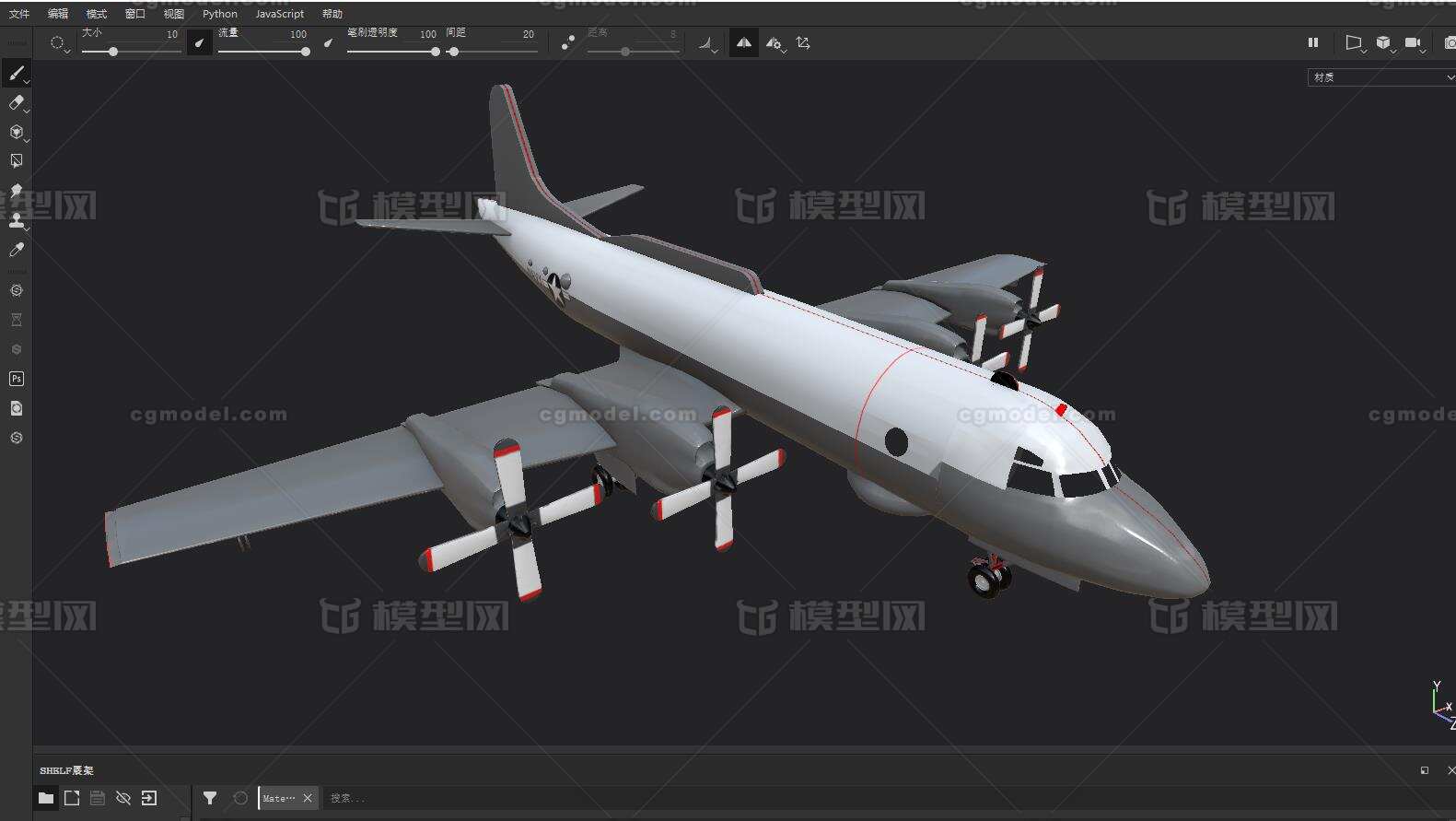
Task: Select the Clone stamp tool
Action: (x=16, y=220)
